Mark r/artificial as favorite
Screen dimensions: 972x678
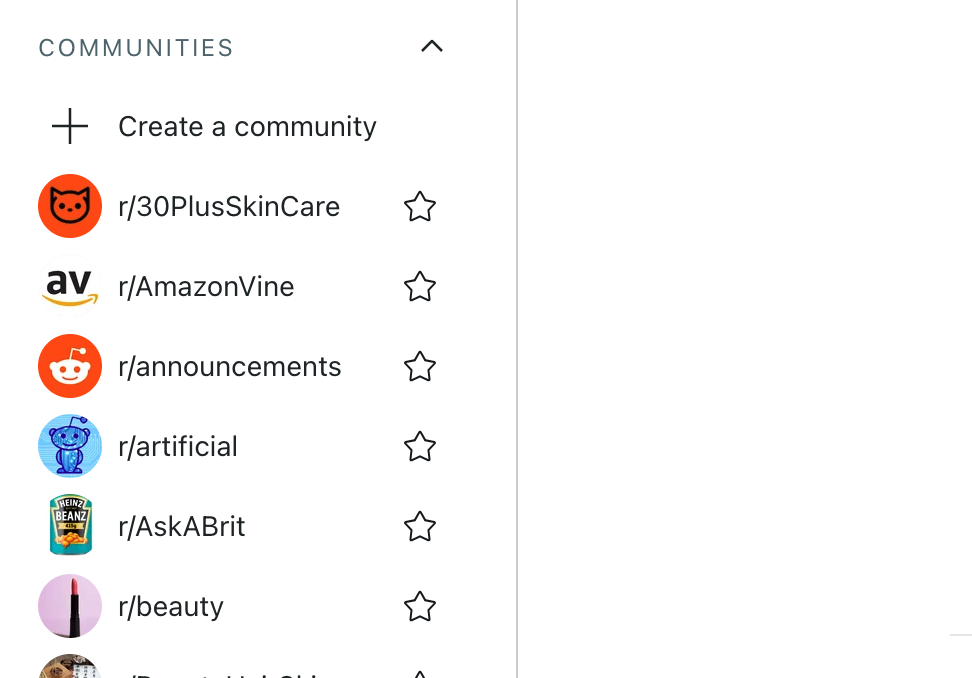point(420,446)
